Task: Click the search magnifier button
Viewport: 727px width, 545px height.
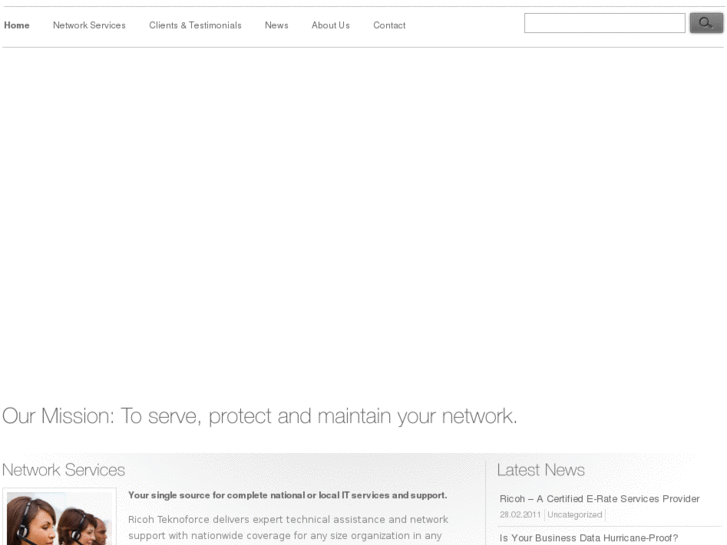Action: coord(706,23)
